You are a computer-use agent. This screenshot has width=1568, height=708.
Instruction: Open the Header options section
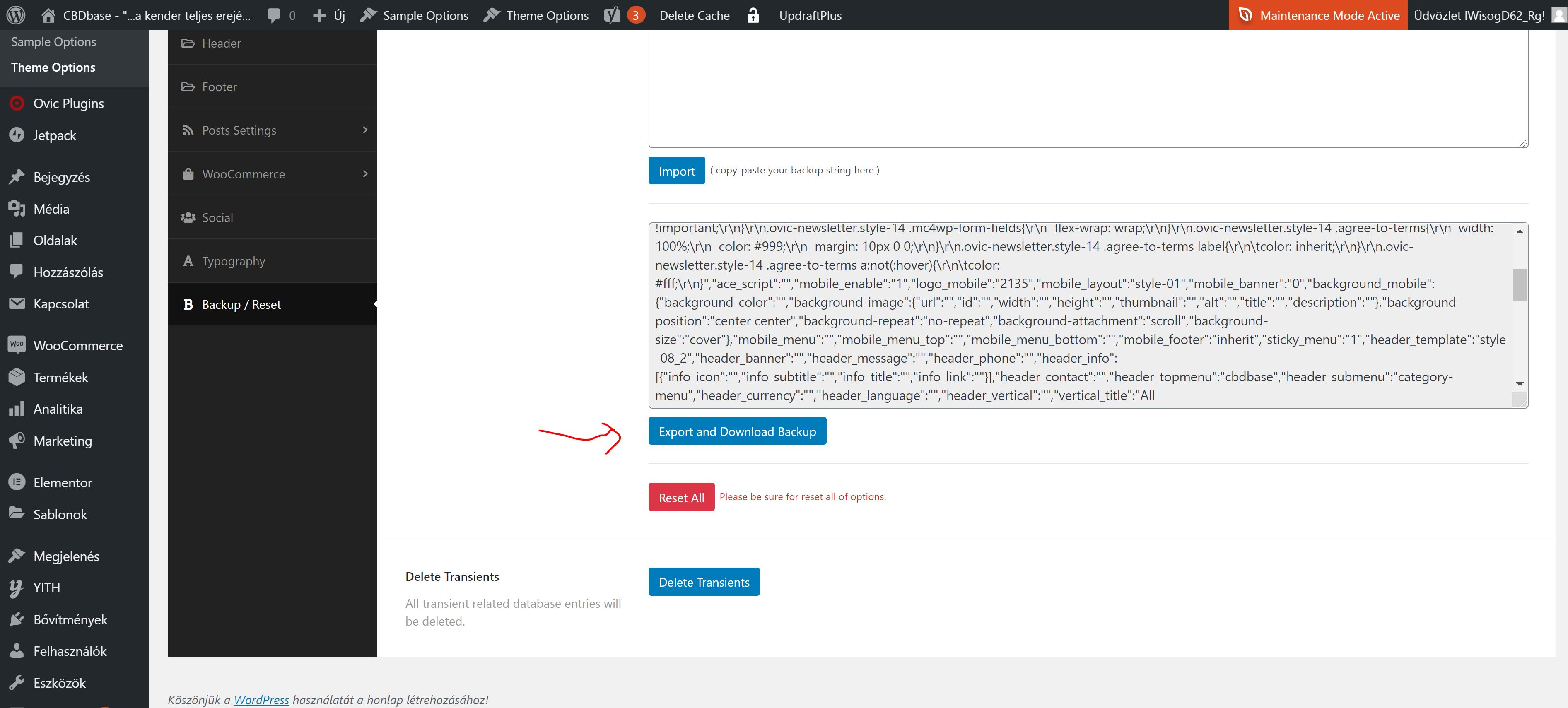point(272,43)
